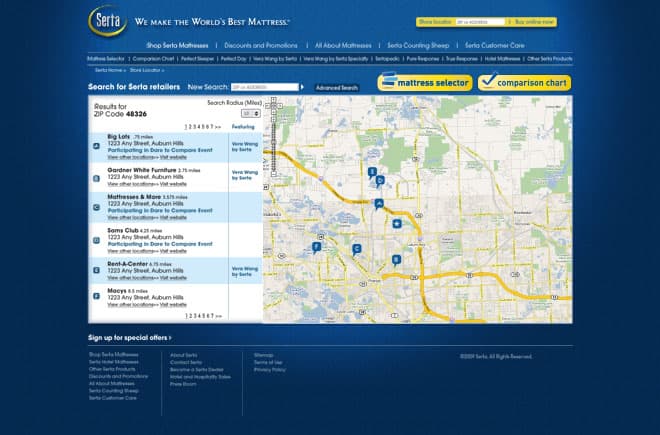Click map pin D on the map
The width and height of the screenshot is (660, 435).
coord(380,181)
